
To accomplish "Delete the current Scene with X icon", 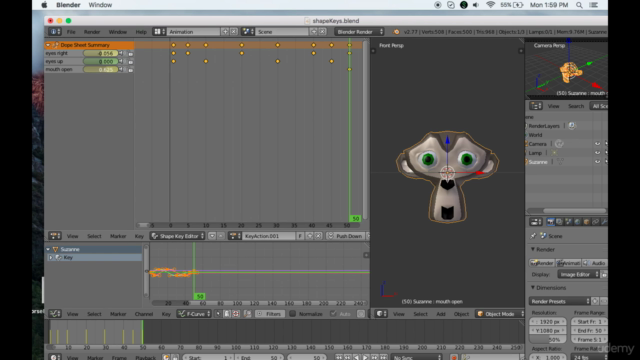I will (x=322, y=31).
